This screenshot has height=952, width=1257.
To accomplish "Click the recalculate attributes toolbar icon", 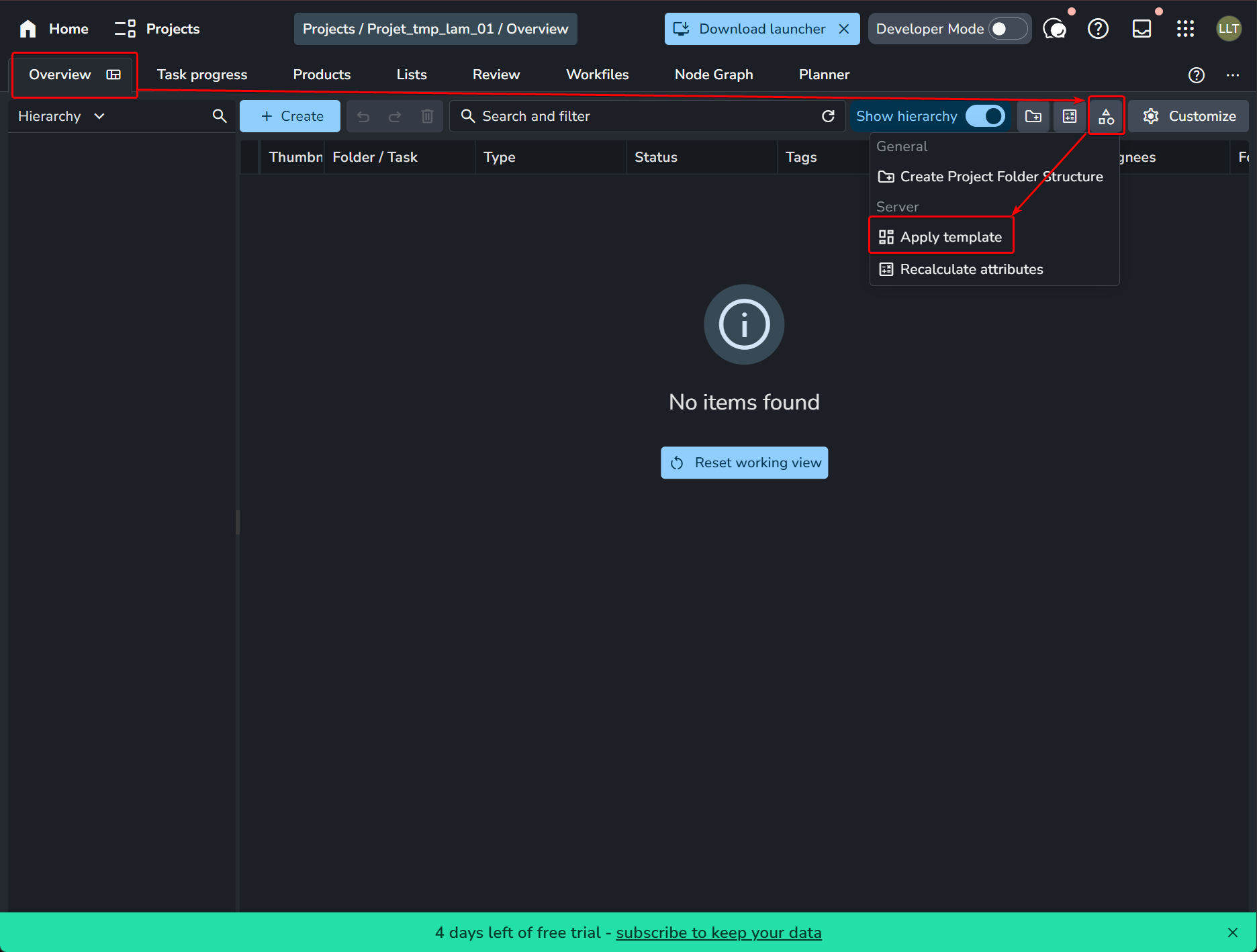I will point(1070,116).
